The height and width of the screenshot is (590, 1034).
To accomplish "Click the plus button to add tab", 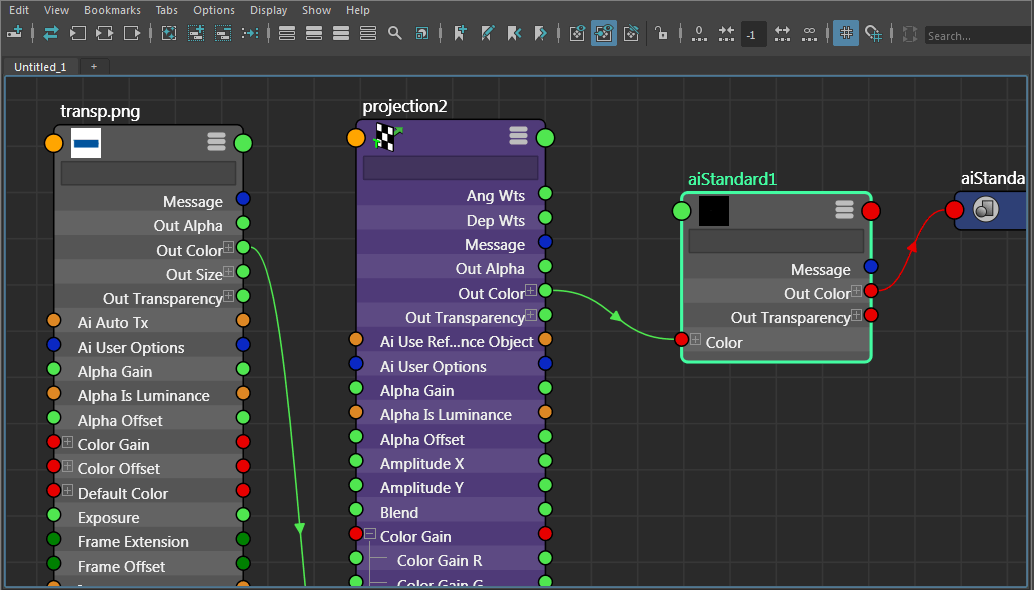I will [x=94, y=67].
